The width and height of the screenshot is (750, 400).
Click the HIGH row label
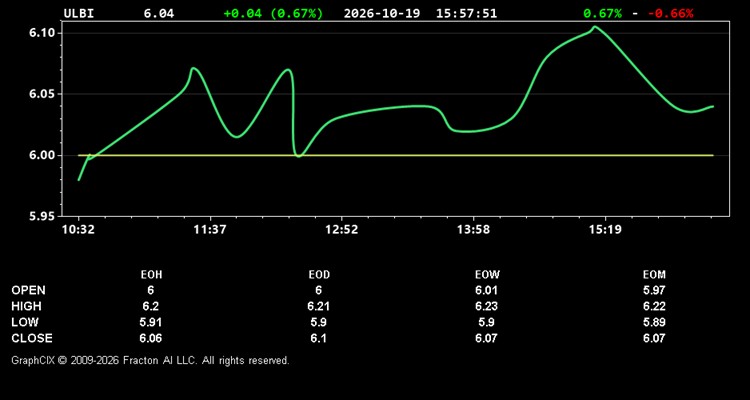[x=26, y=306]
